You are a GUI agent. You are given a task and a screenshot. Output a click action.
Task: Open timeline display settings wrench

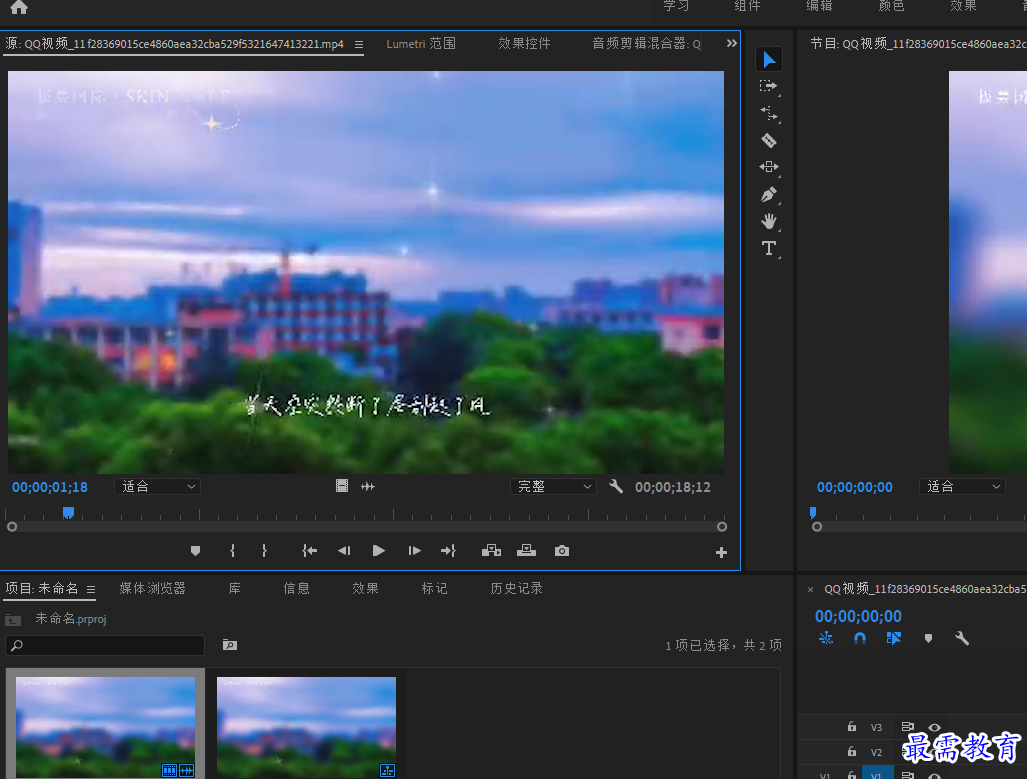point(962,638)
